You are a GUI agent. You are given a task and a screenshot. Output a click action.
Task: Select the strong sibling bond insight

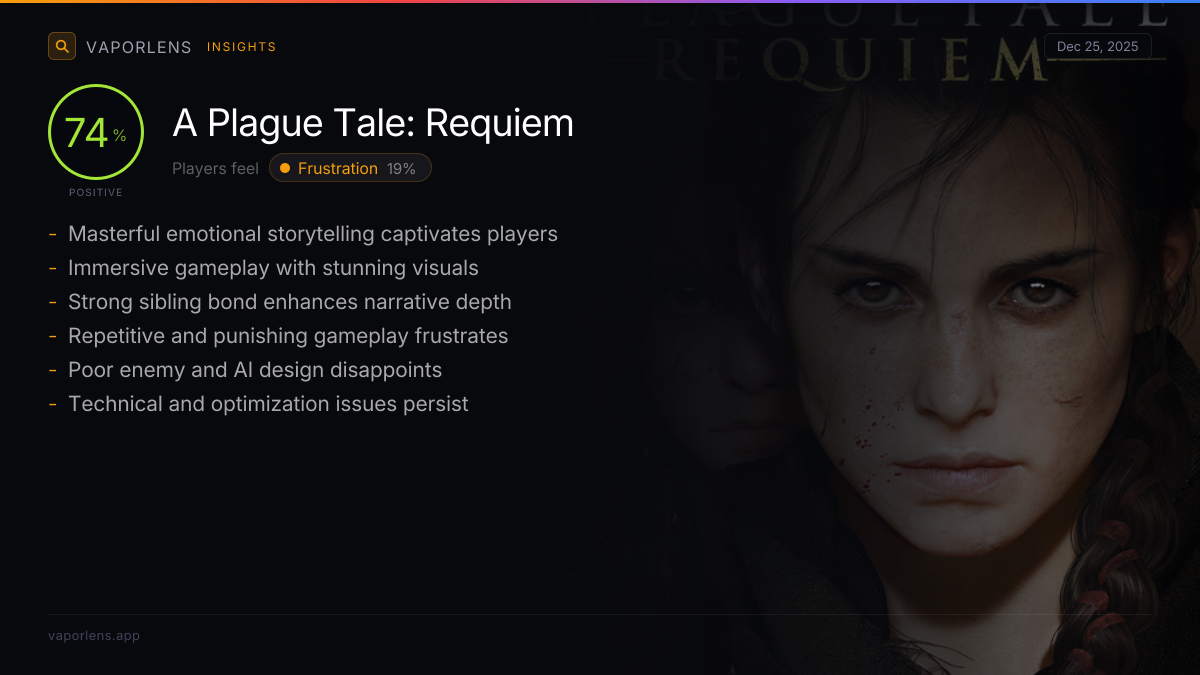click(289, 302)
